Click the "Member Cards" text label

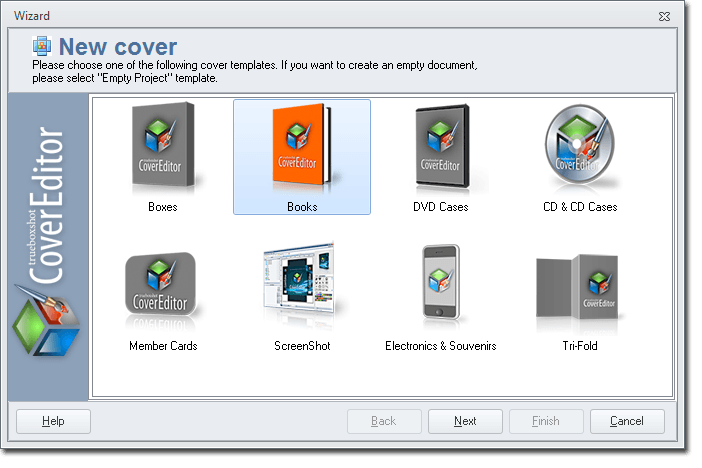163,346
